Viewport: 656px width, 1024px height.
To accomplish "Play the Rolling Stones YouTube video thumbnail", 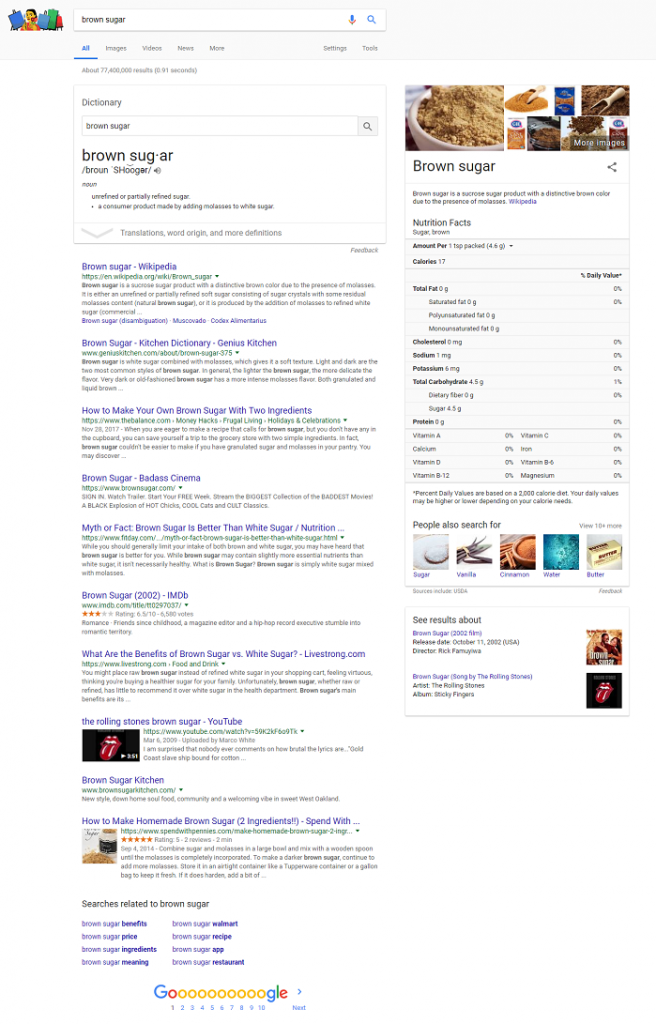I will click(x=110, y=745).
